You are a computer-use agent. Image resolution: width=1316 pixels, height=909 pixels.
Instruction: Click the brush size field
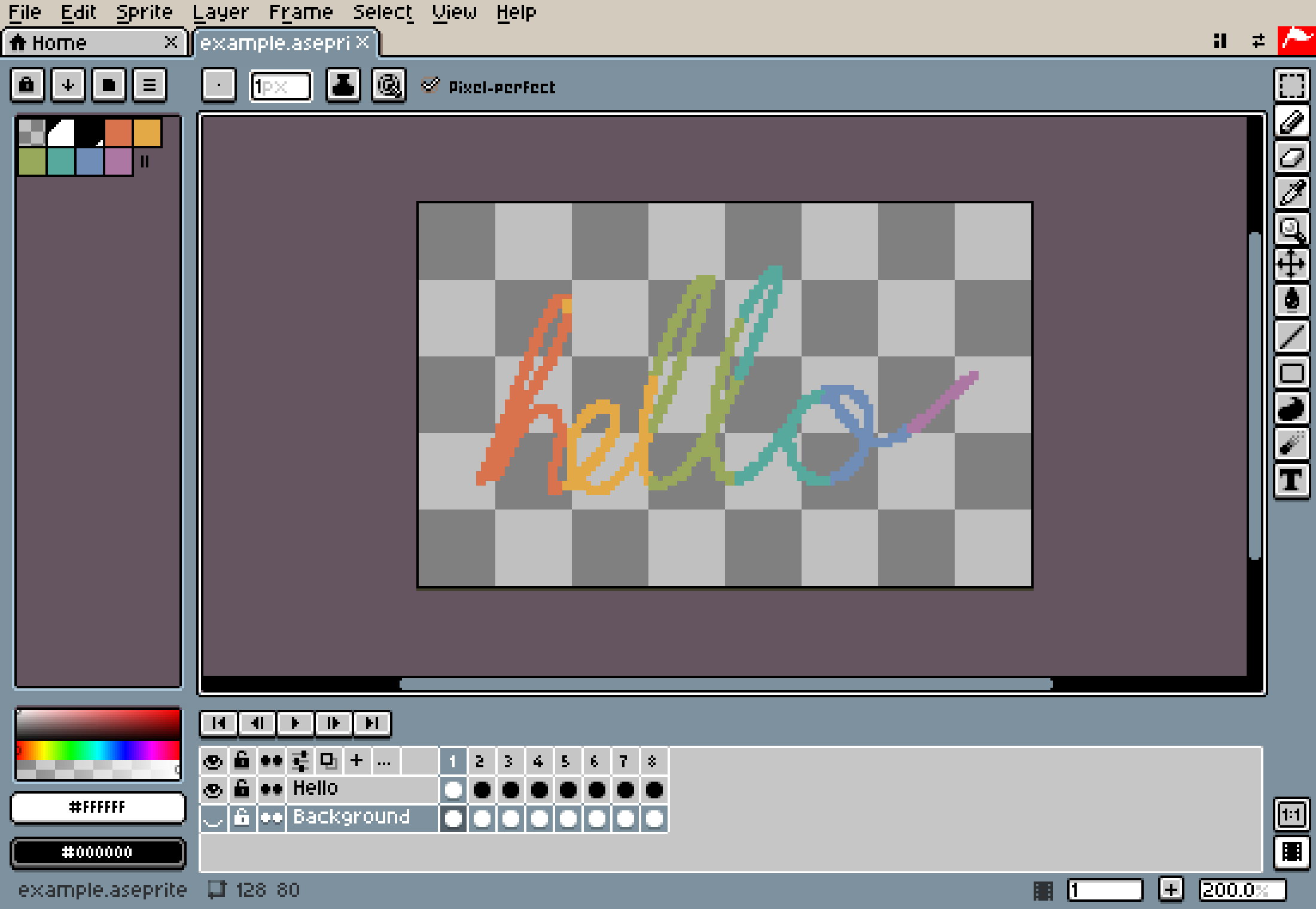tap(281, 87)
